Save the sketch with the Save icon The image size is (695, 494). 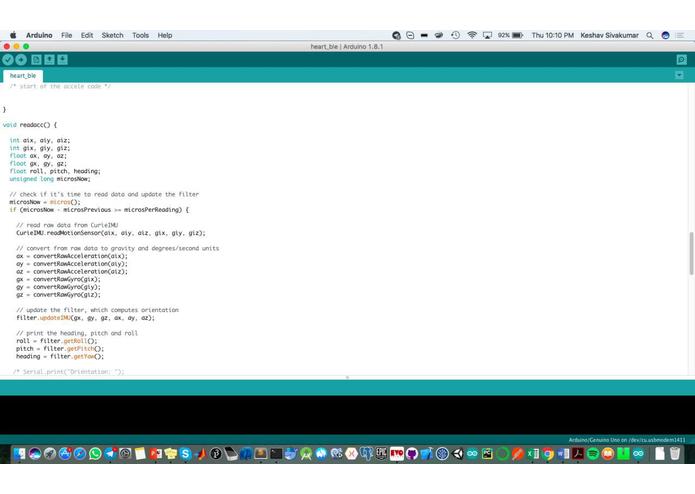tap(62, 60)
